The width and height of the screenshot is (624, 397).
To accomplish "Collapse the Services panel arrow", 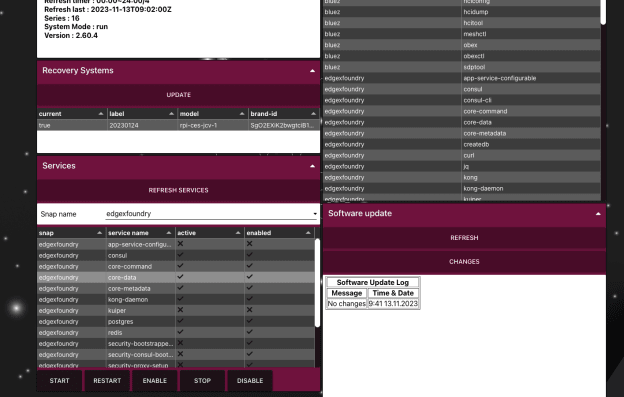I will click(312, 166).
